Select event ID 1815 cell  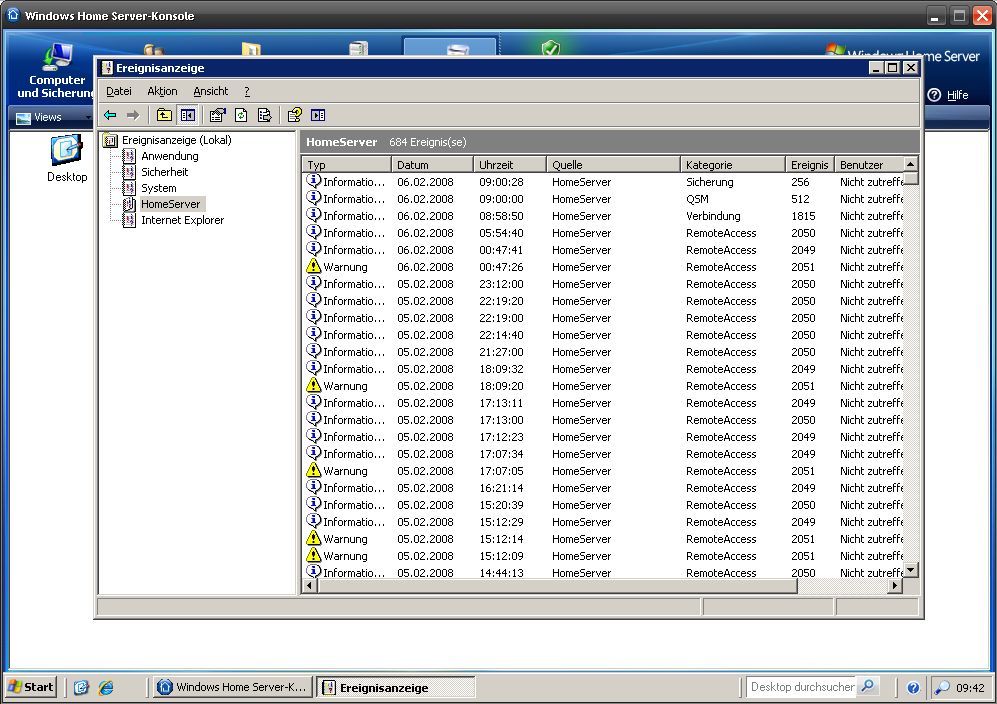tap(803, 216)
